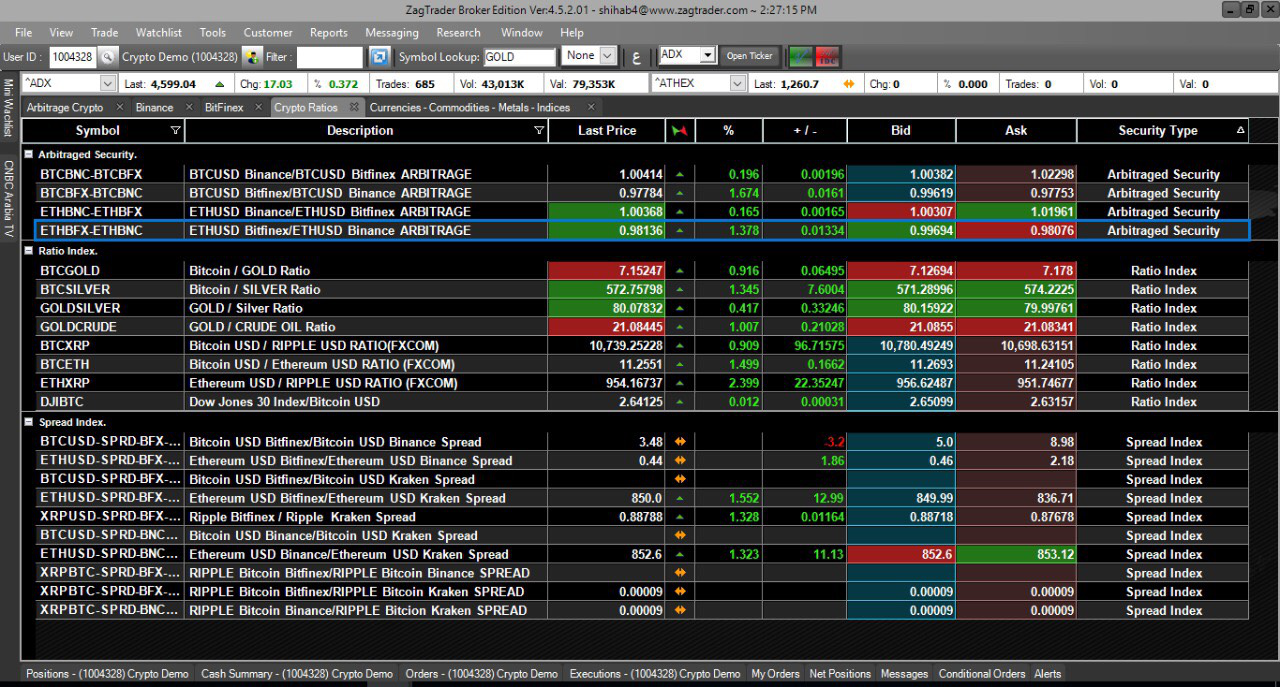
Task: Sort by the Bid column header
Action: [x=901, y=131]
